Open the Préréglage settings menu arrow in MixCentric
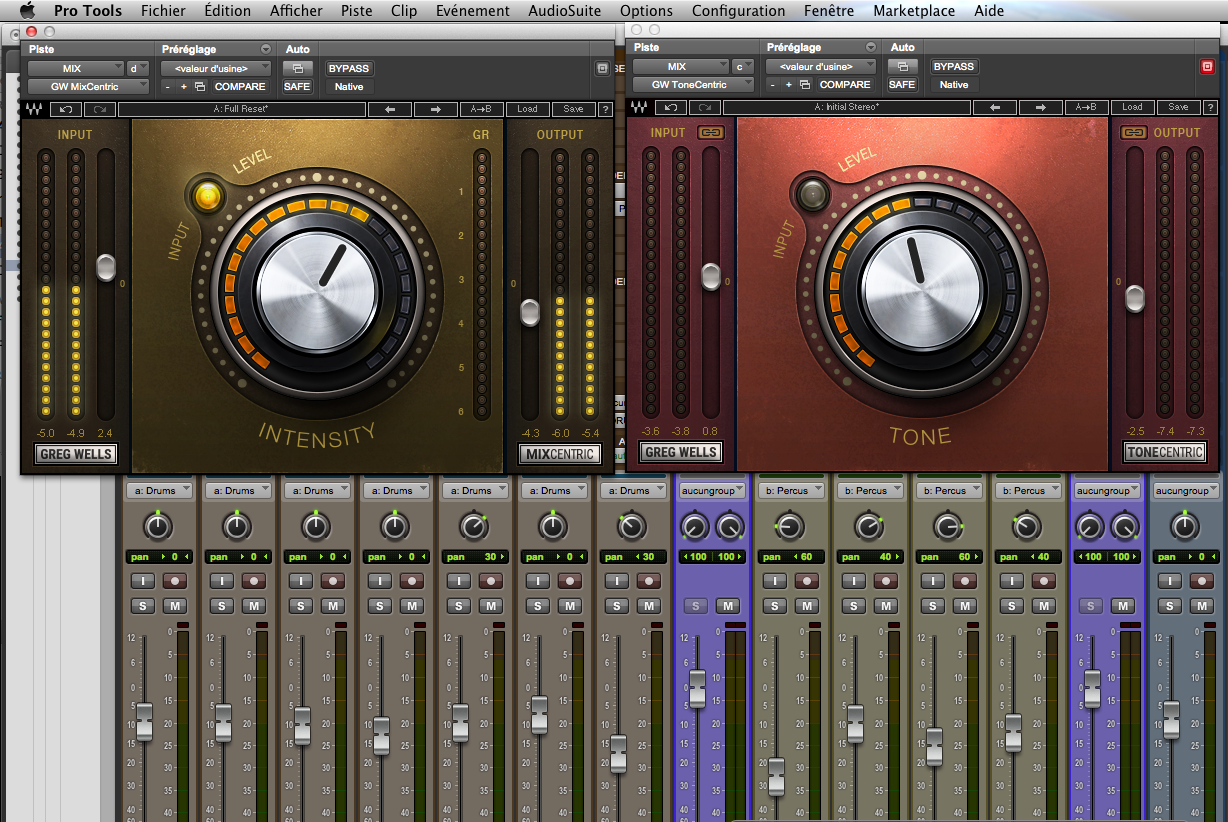The image size is (1228, 822). click(x=265, y=49)
